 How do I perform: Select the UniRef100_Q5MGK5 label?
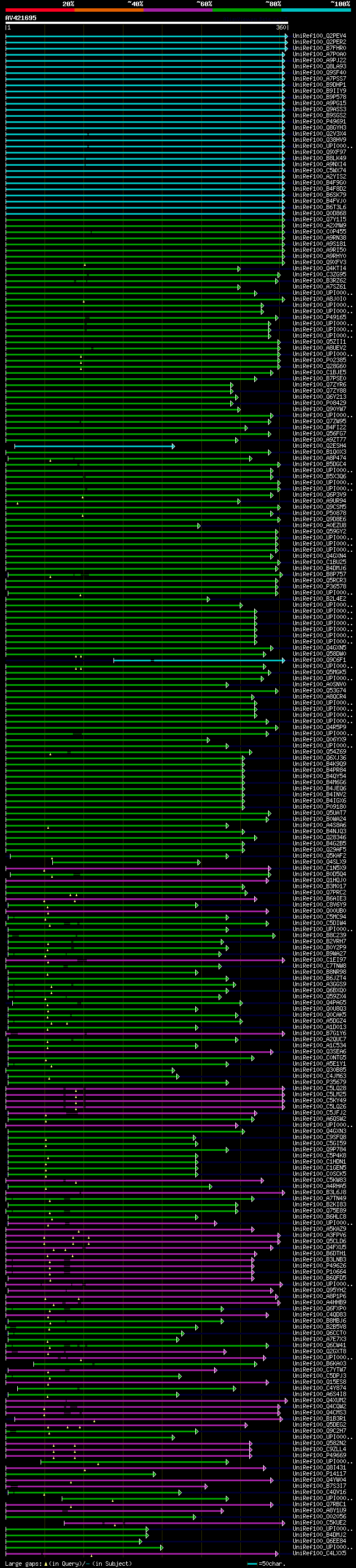coord(319,672)
